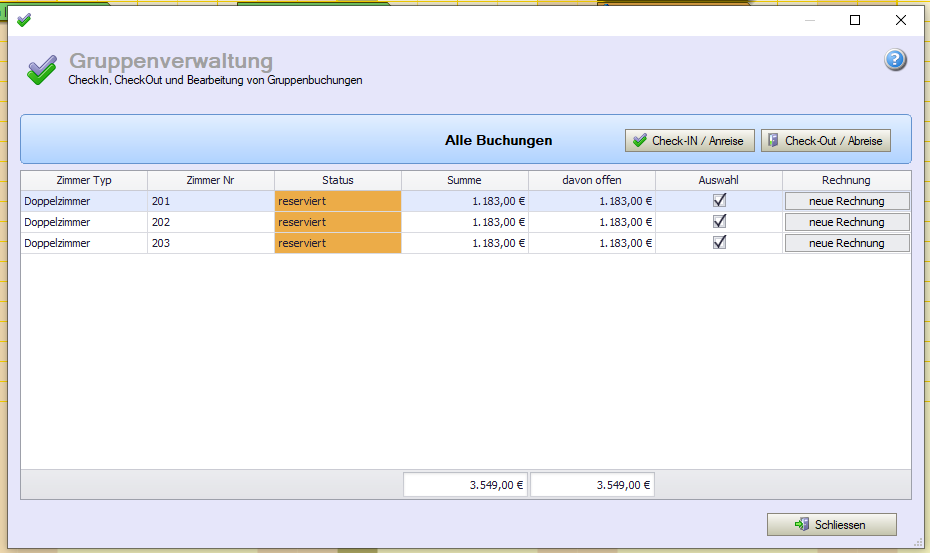Click the app icon in the title bar
This screenshot has height=553, width=930.
pos(24,20)
